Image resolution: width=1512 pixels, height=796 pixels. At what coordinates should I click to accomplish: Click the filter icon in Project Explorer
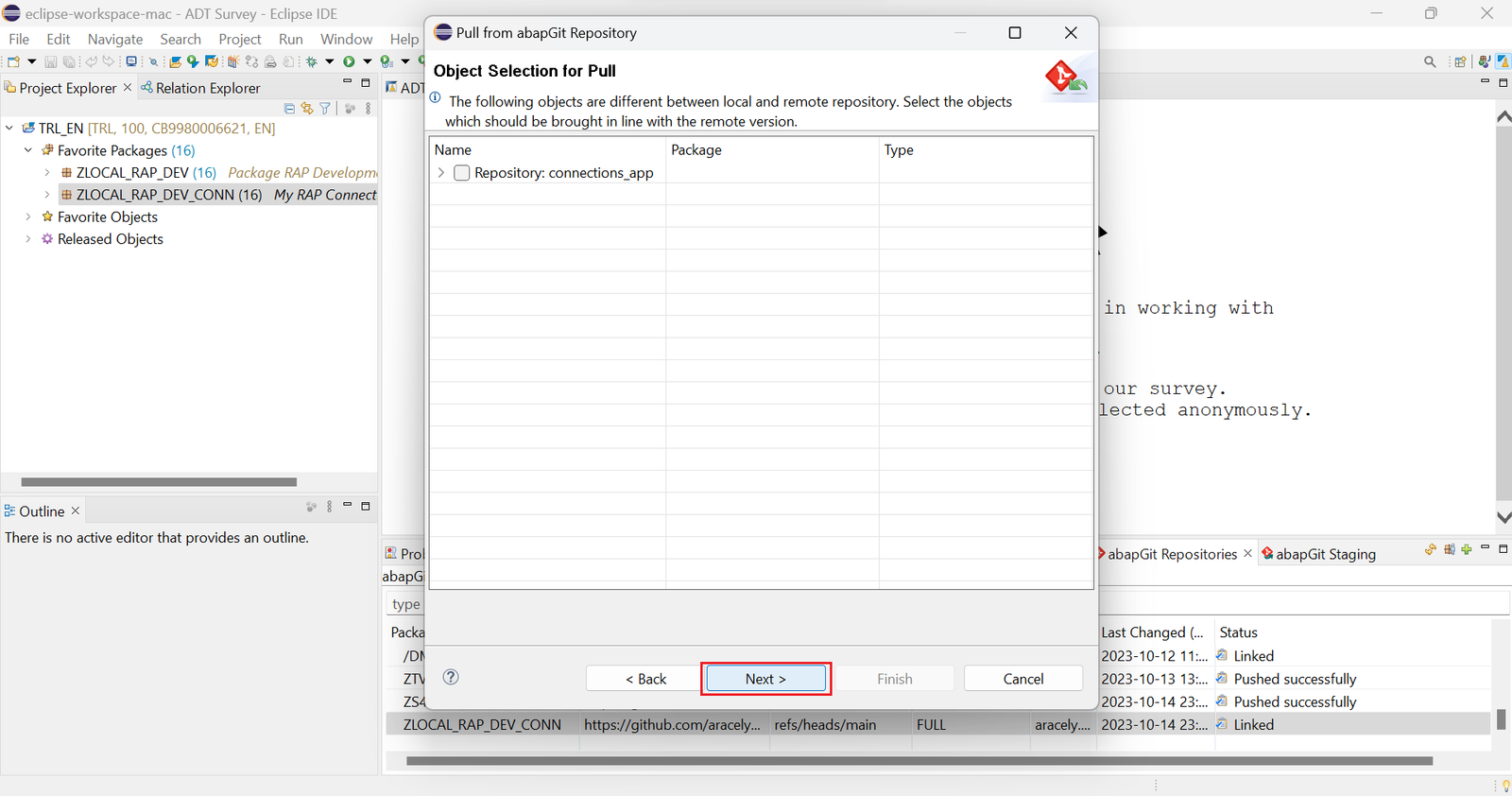325,109
